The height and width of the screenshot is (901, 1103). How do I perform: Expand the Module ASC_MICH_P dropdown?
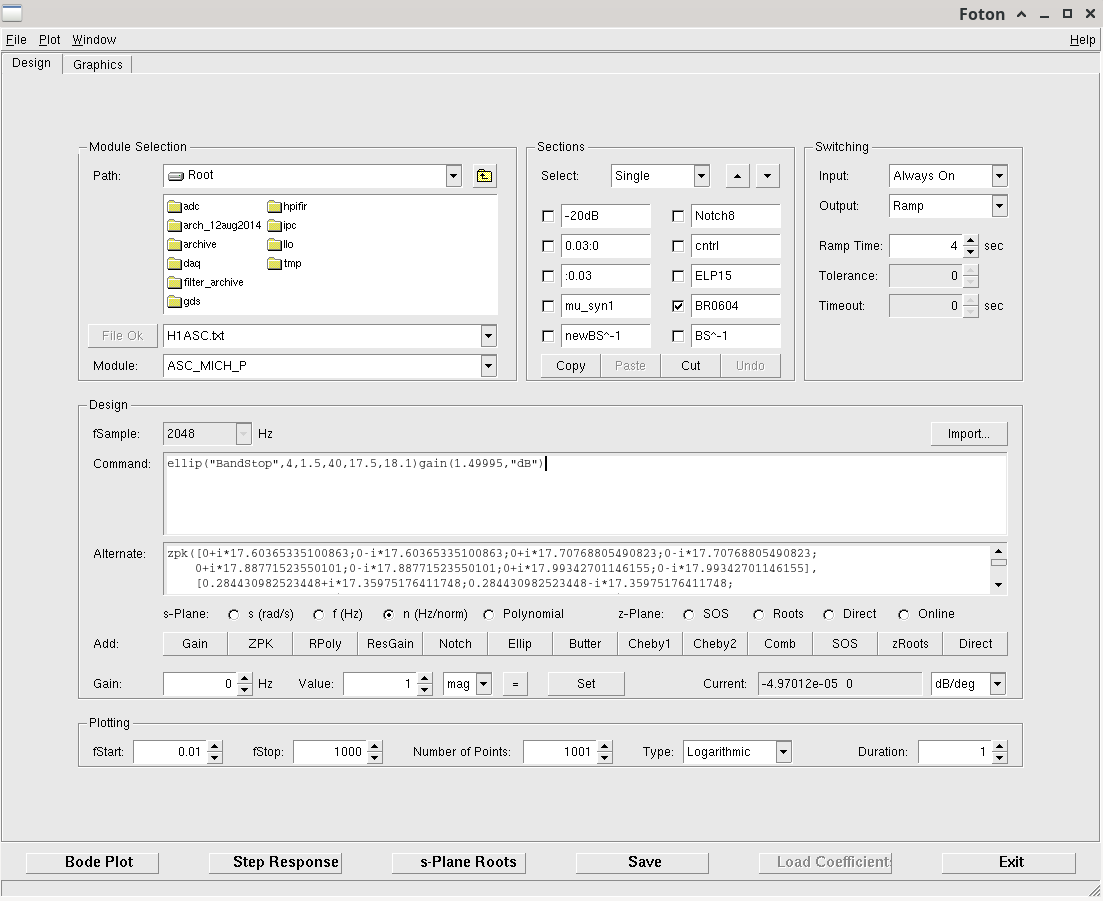pos(488,366)
